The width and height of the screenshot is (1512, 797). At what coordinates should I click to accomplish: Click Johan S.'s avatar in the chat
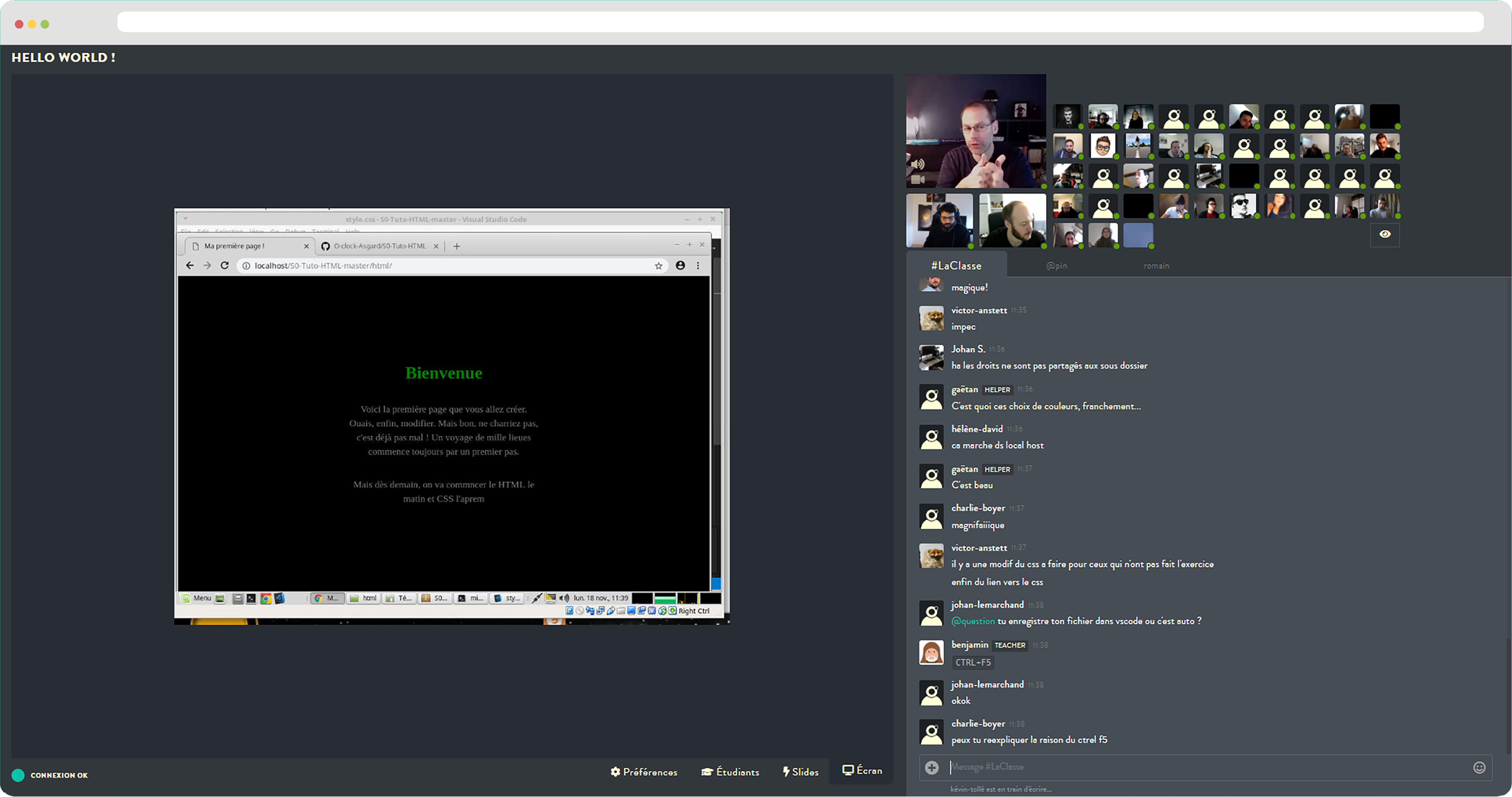[x=931, y=357]
